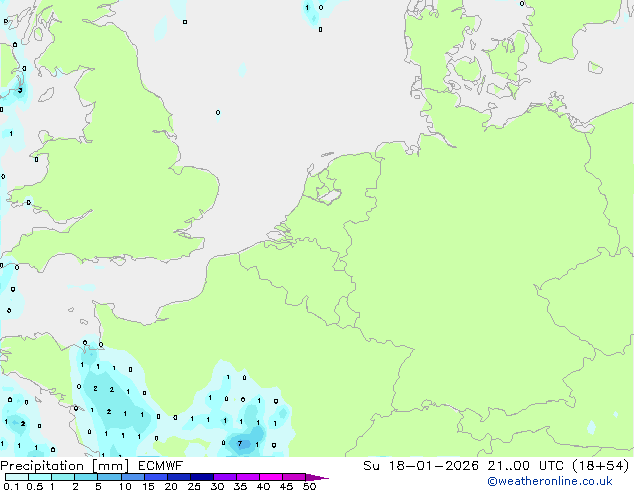Select the 40–45 mm magenta swatch
This screenshot has height=490, width=634.
pos(271,477)
